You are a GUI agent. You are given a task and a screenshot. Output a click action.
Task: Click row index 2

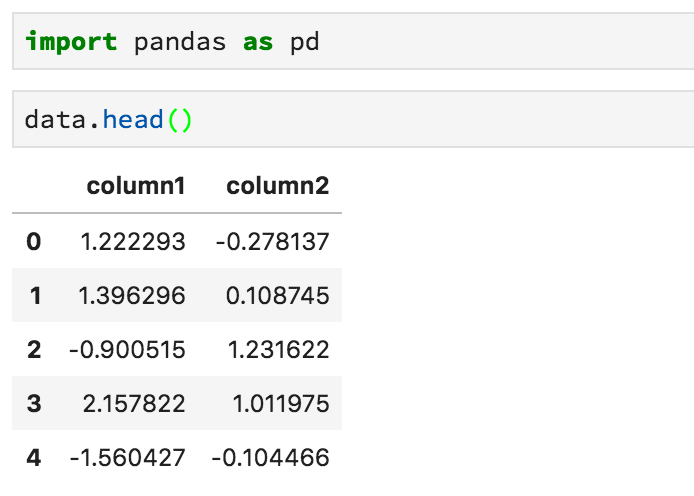point(34,350)
